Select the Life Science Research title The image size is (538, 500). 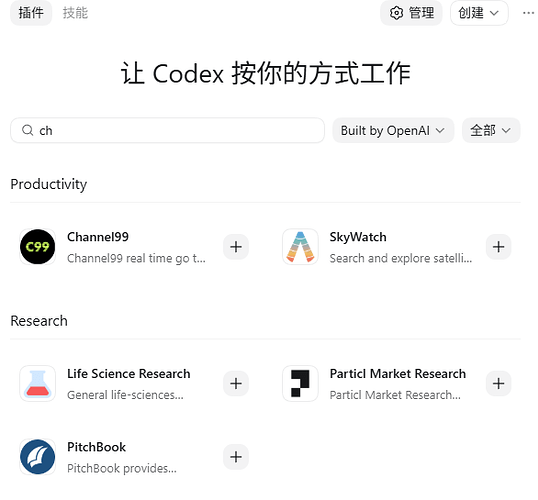[129, 373]
